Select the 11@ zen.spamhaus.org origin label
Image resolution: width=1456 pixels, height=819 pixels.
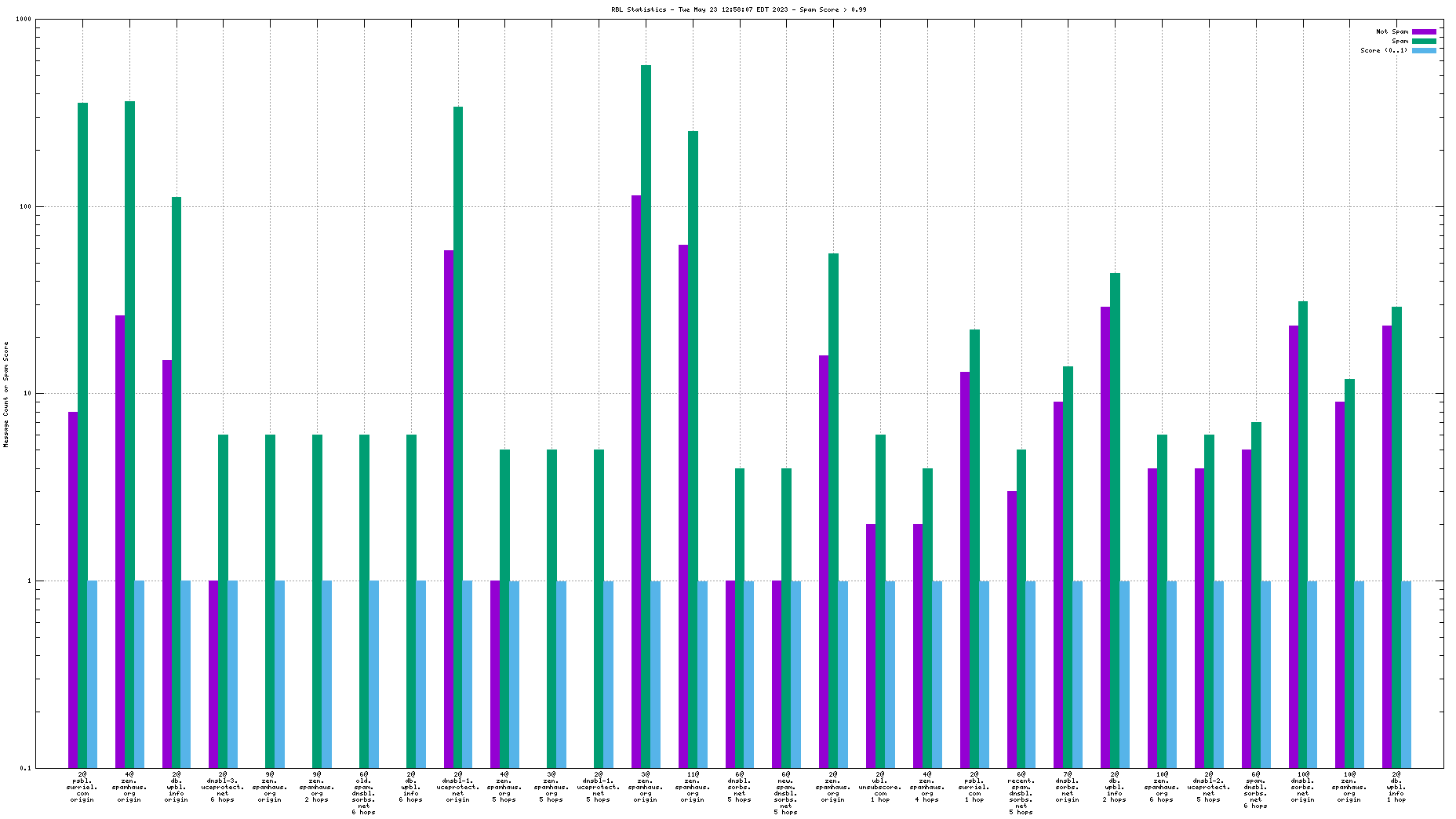(x=693, y=787)
